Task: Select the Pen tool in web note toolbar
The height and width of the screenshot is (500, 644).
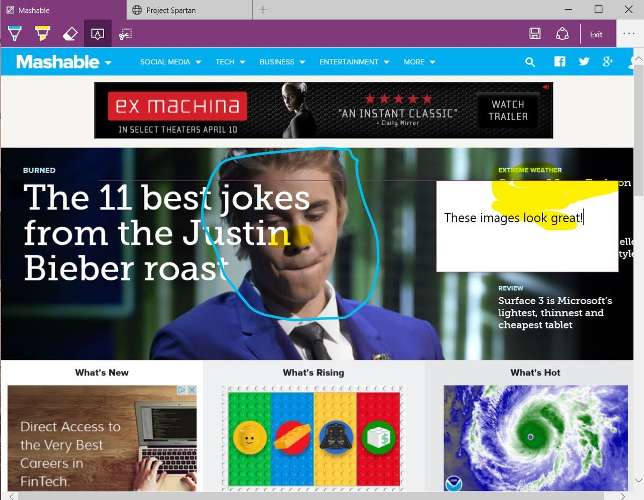Action: (x=15, y=33)
